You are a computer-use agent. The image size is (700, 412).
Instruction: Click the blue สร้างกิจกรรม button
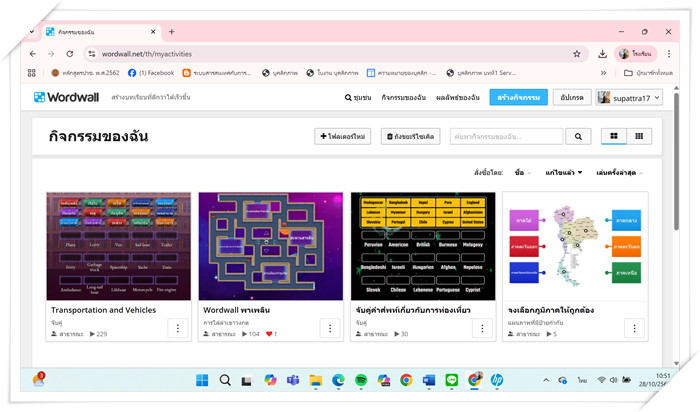517,97
